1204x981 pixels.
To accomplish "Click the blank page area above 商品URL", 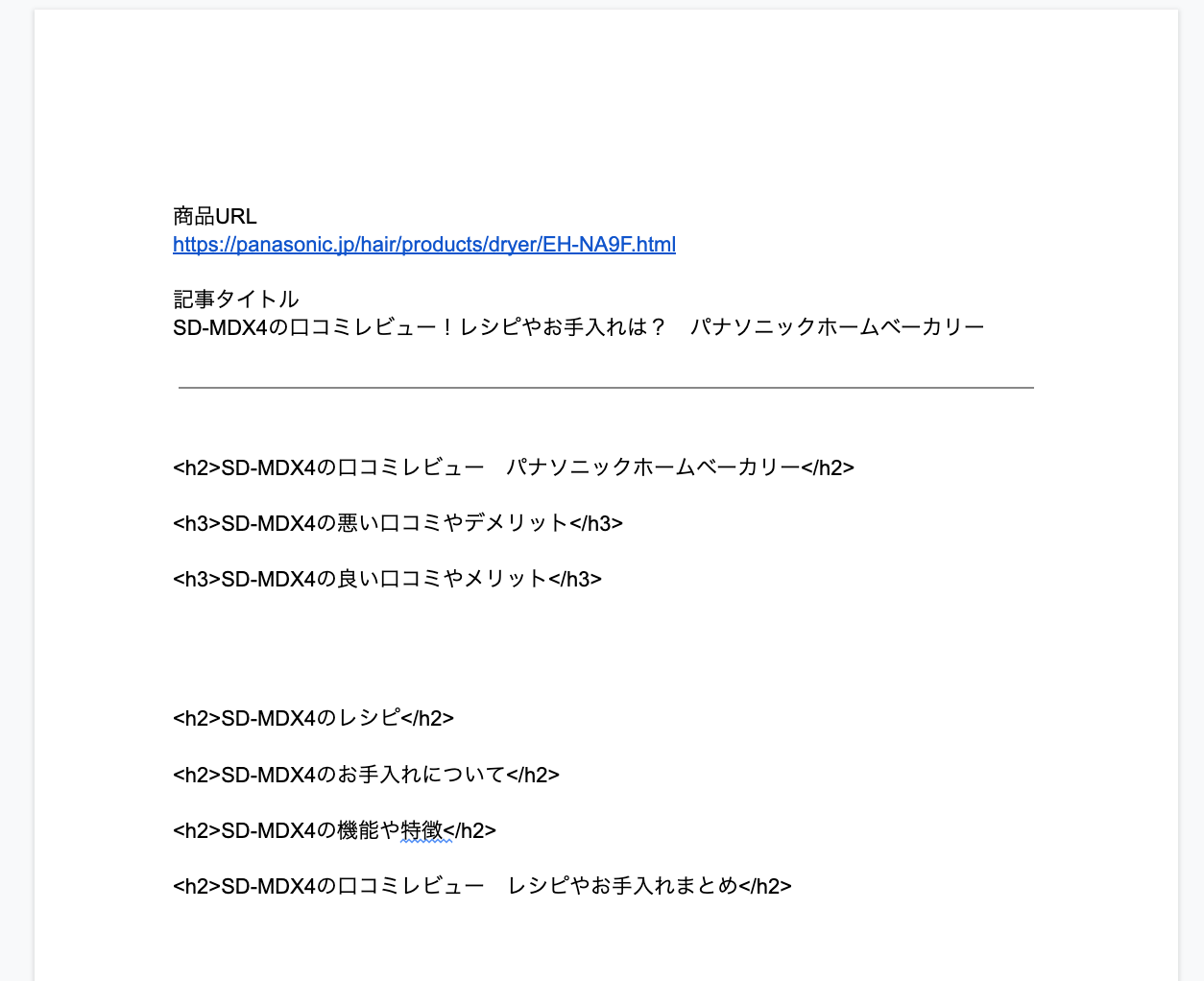I will 606,106.
